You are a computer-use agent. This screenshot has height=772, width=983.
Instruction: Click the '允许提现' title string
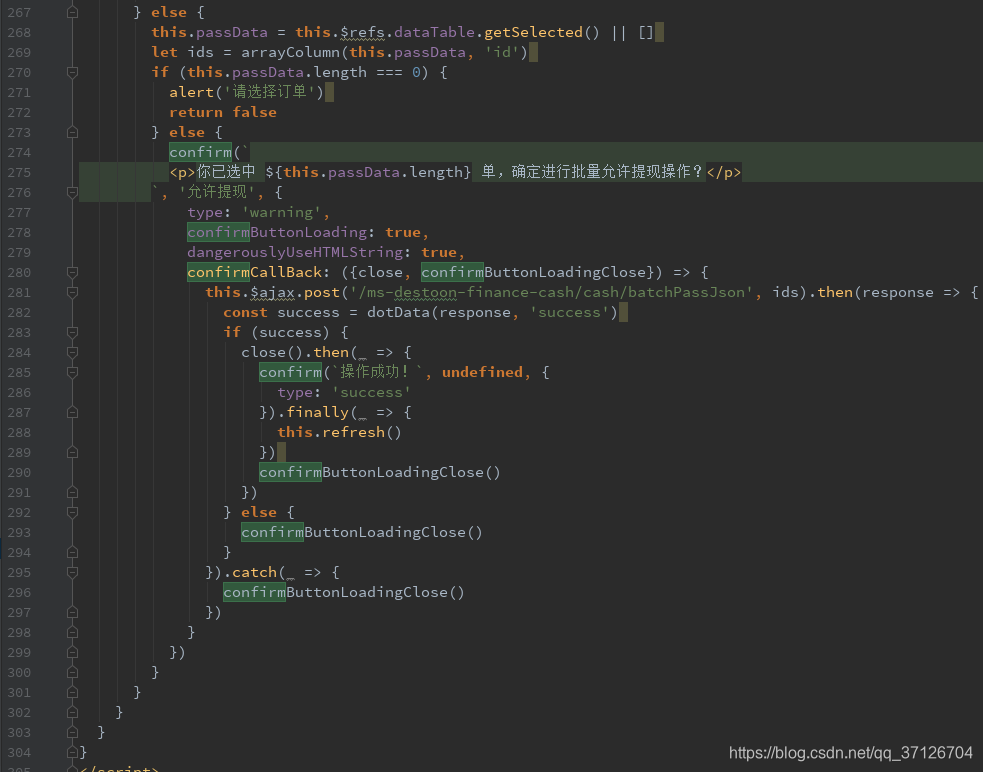tap(217, 192)
